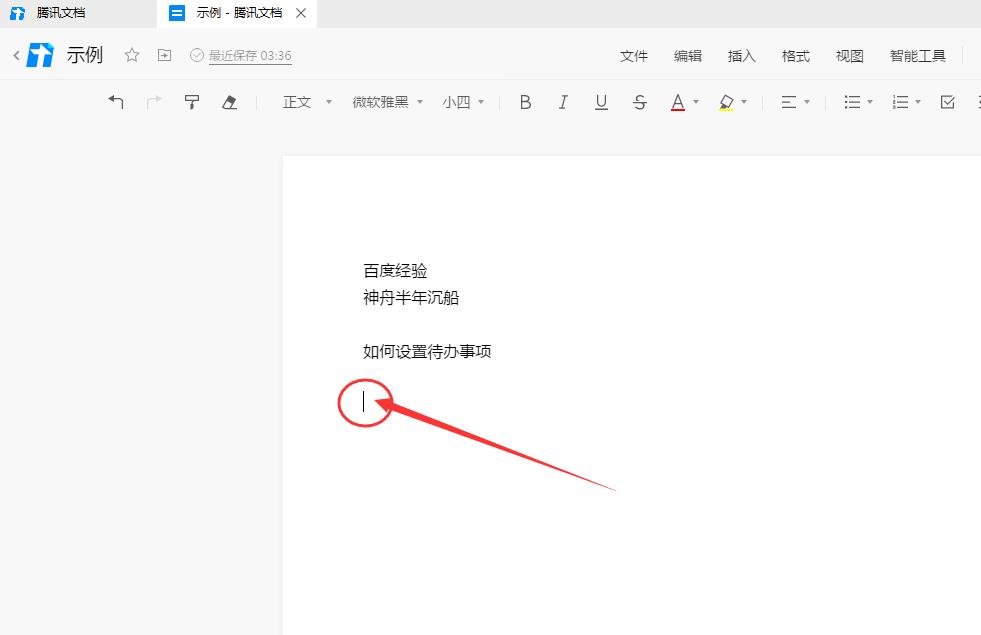Viewport: 981px width, 635px height.
Task: Toggle italic formatting
Action: coord(563,101)
